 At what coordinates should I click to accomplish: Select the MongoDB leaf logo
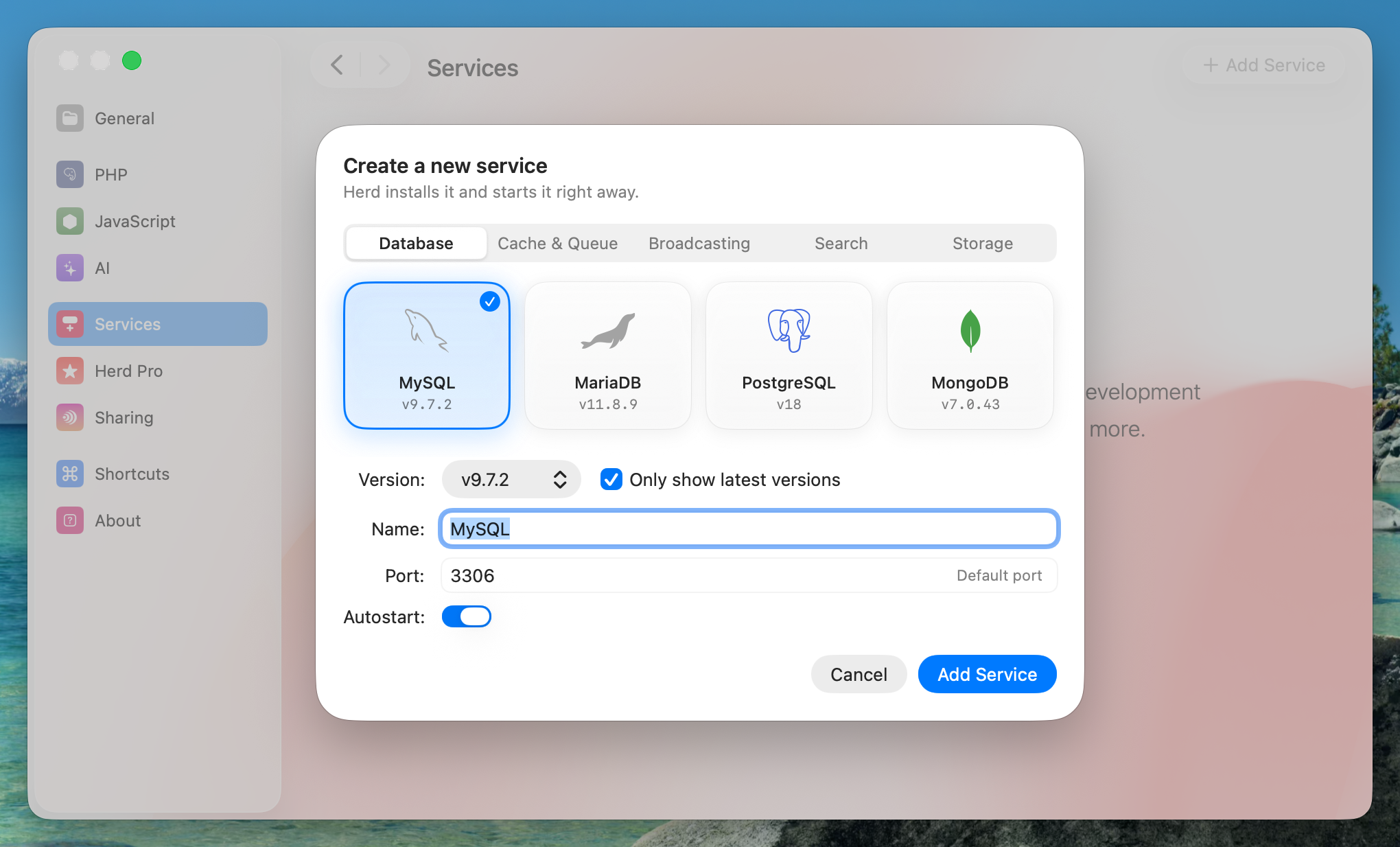pos(970,331)
